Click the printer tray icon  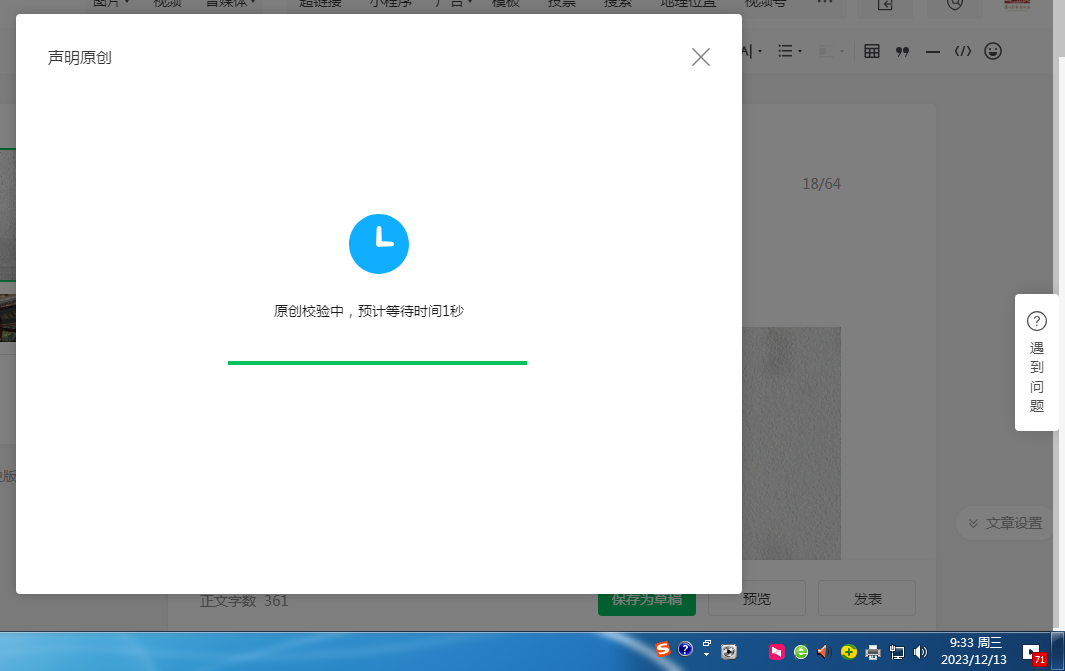click(x=873, y=653)
